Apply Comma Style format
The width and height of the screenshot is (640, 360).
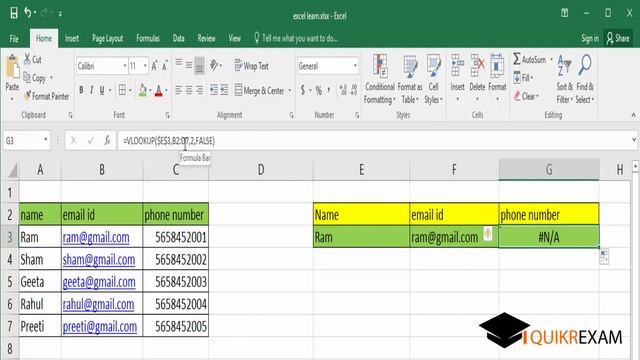tap(329, 90)
